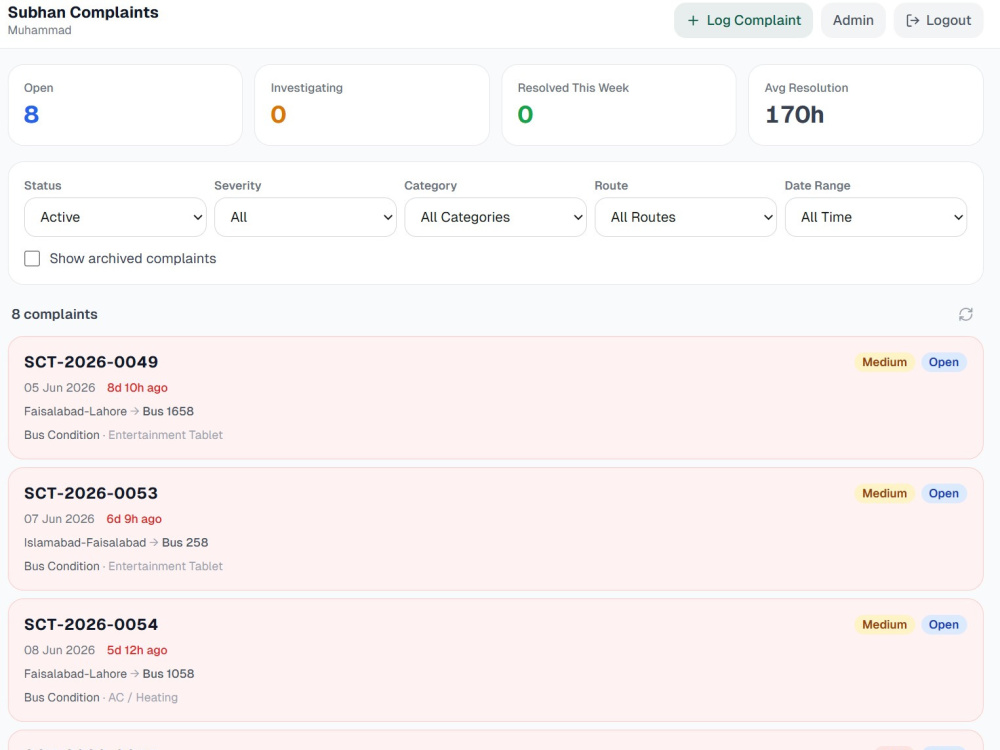
Task: Click the '8 complaints' count text
Action: 54,314
